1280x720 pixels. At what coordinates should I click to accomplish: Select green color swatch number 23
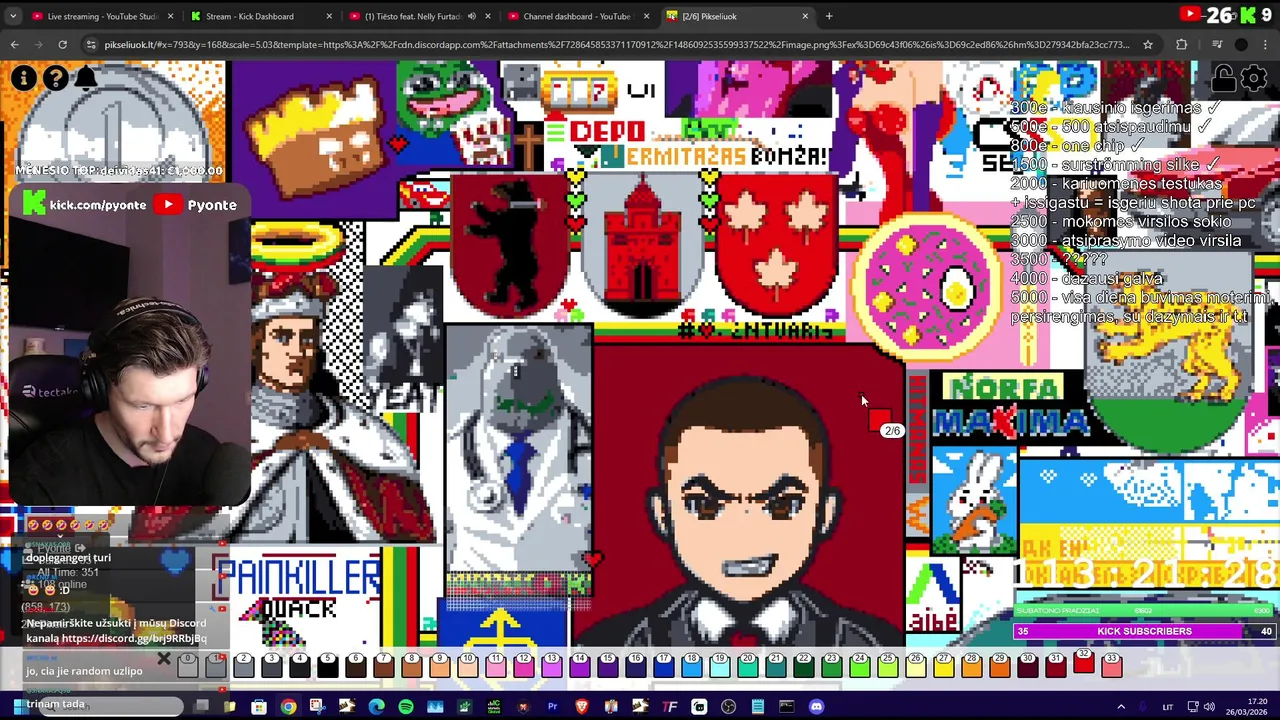coord(831,665)
